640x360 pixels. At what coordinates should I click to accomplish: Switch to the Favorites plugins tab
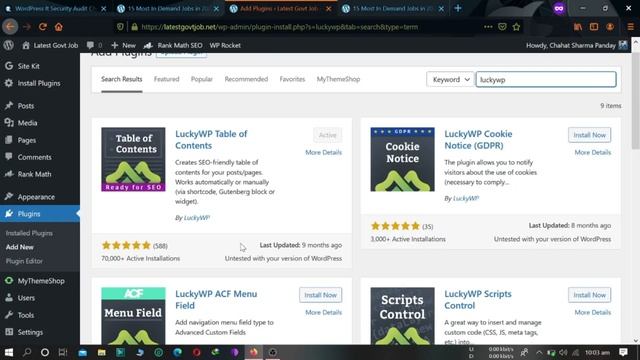pyautogui.click(x=292, y=79)
